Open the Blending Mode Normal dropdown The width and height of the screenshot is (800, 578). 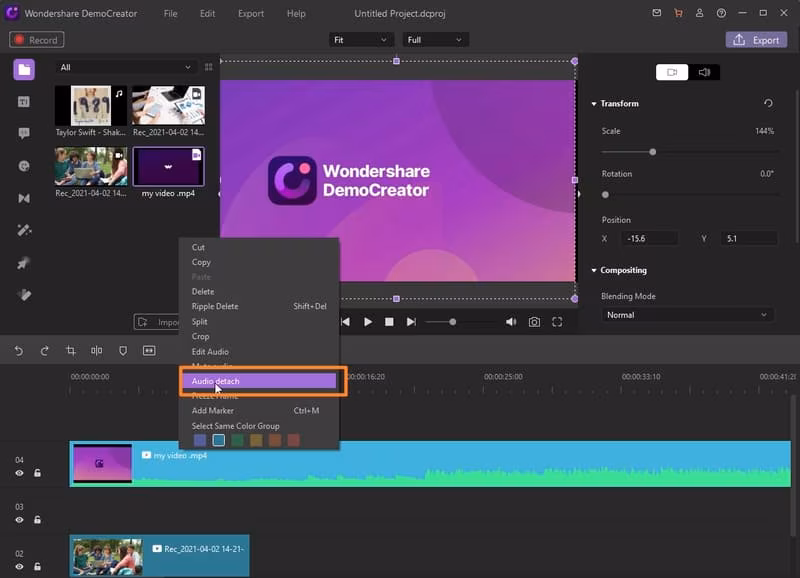687,315
